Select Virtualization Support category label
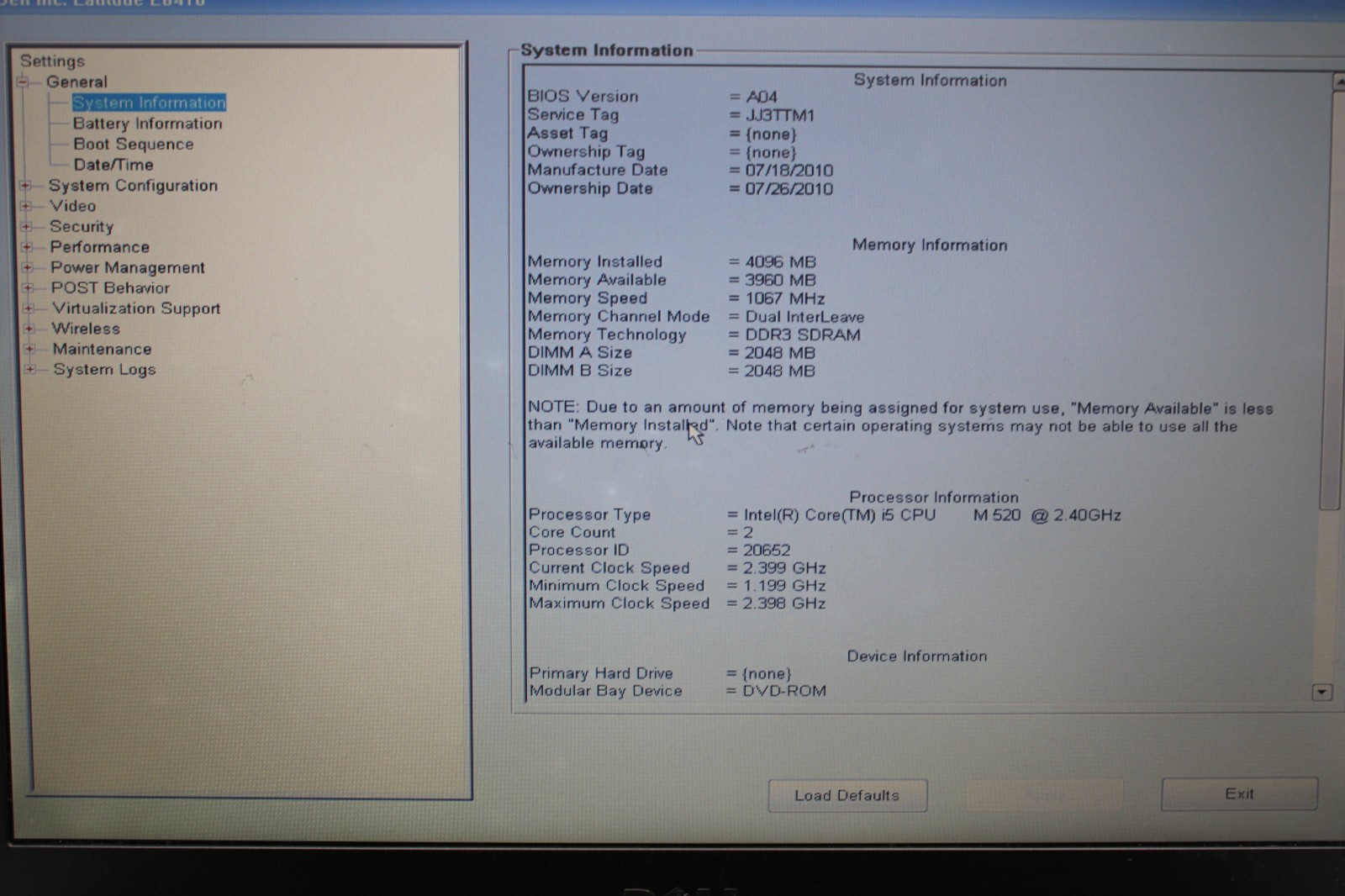This screenshot has height=896, width=1345. pos(135,308)
